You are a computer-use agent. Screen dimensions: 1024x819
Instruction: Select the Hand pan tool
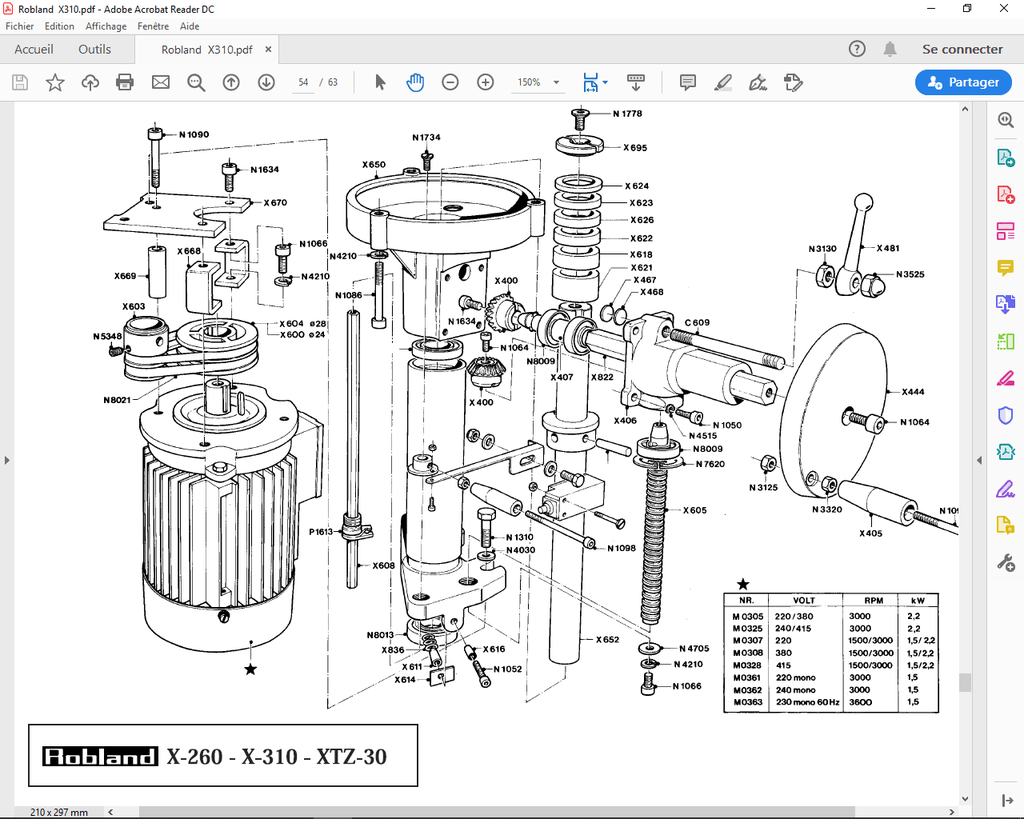pos(415,82)
